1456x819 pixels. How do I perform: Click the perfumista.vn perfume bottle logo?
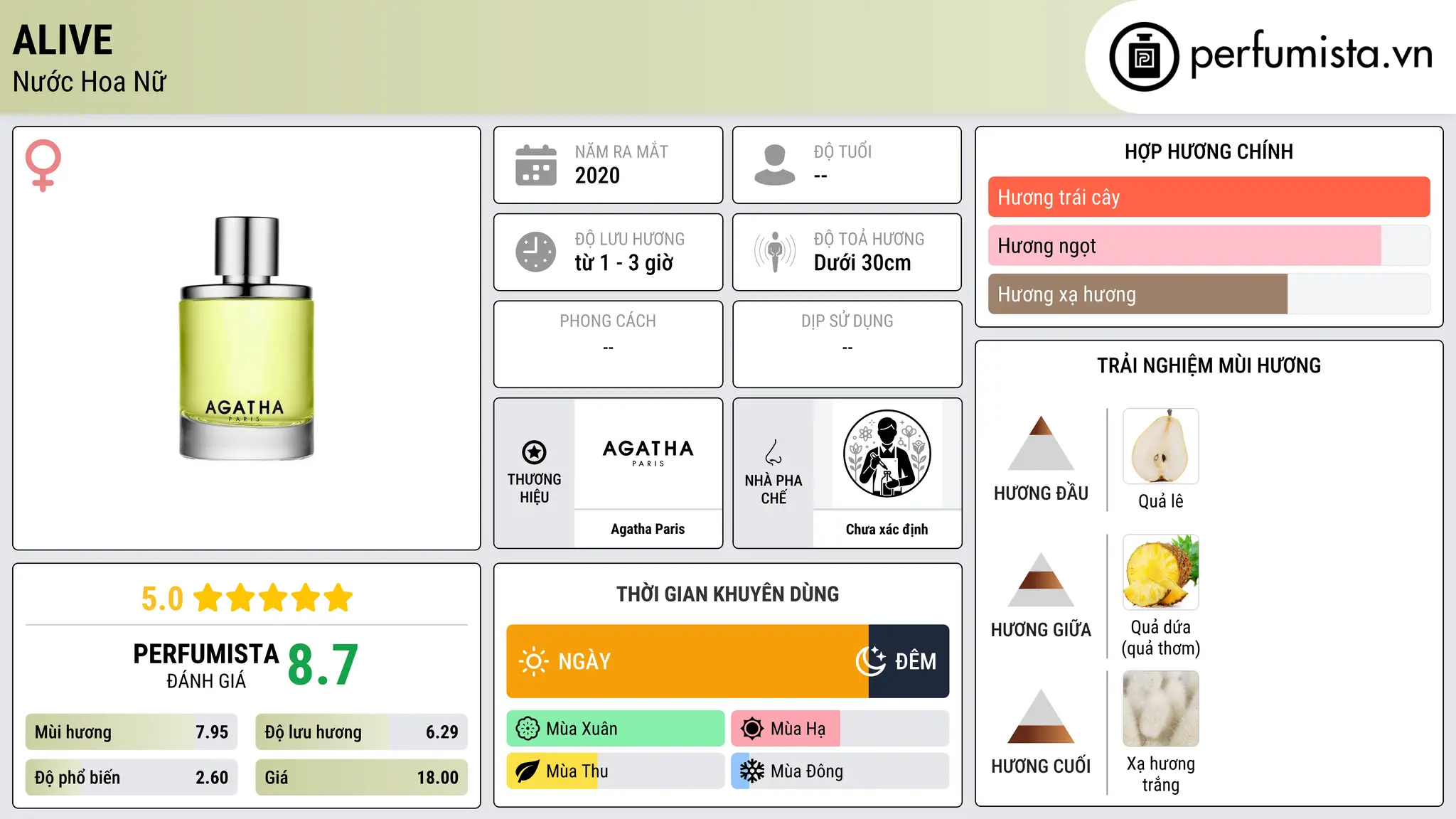pyautogui.click(x=1144, y=57)
